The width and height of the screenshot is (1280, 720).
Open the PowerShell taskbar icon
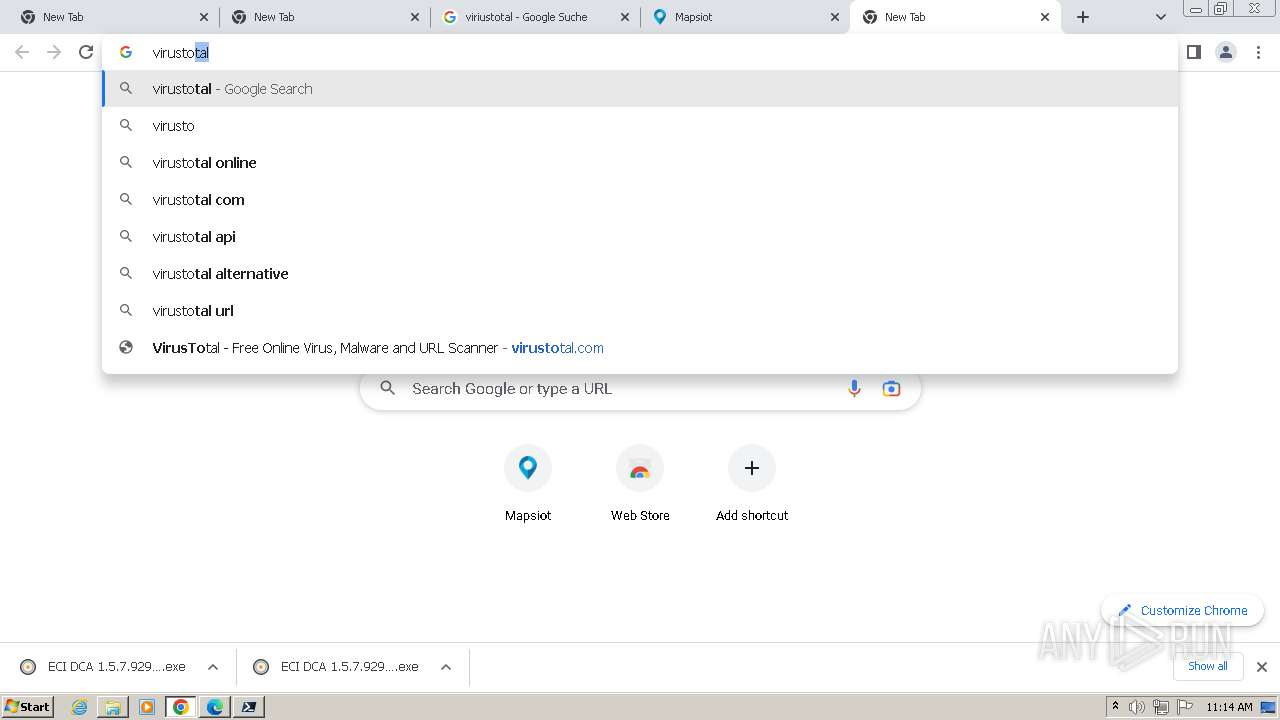tap(249, 707)
